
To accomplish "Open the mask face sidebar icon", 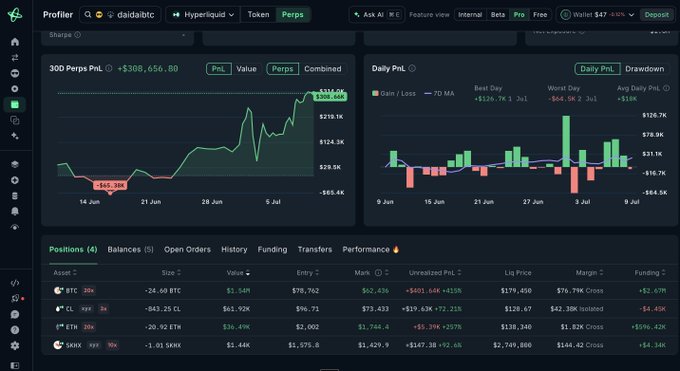I will point(15,73).
